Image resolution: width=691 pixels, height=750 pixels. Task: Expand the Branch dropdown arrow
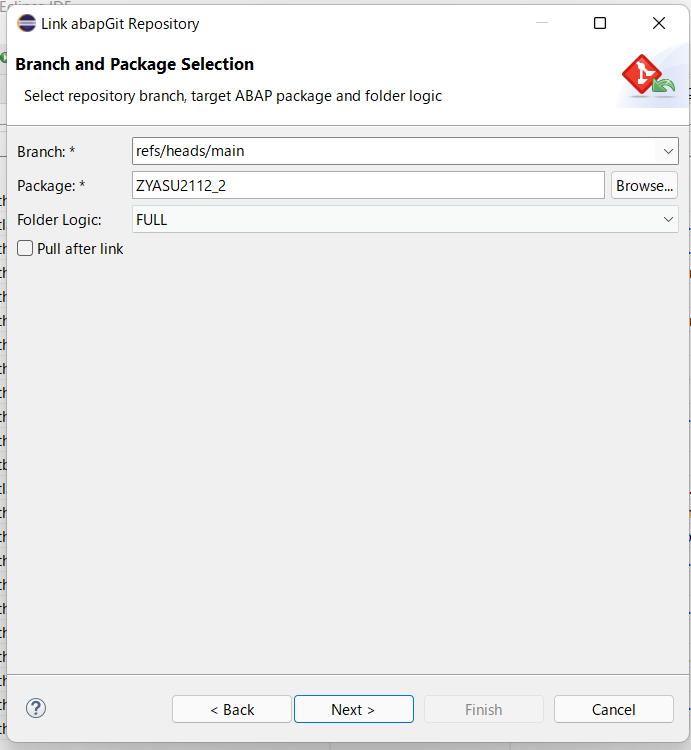click(x=667, y=151)
